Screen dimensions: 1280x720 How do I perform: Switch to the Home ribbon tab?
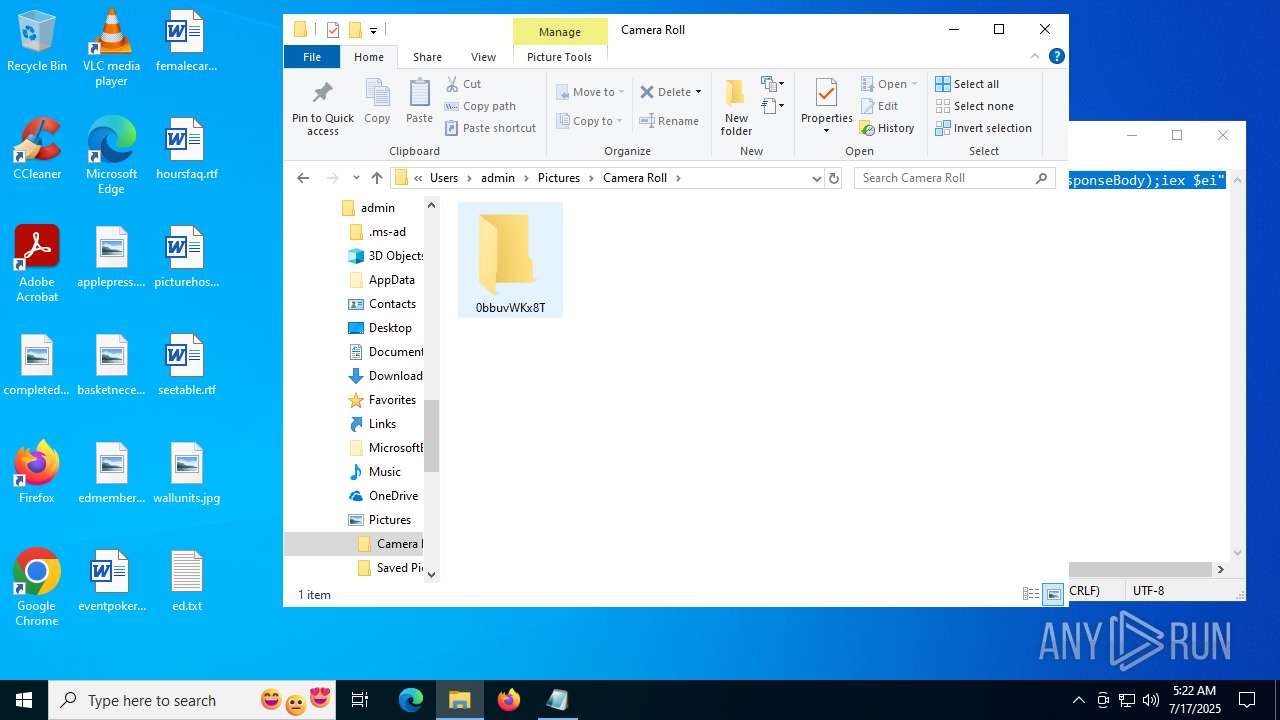[x=369, y=57]
